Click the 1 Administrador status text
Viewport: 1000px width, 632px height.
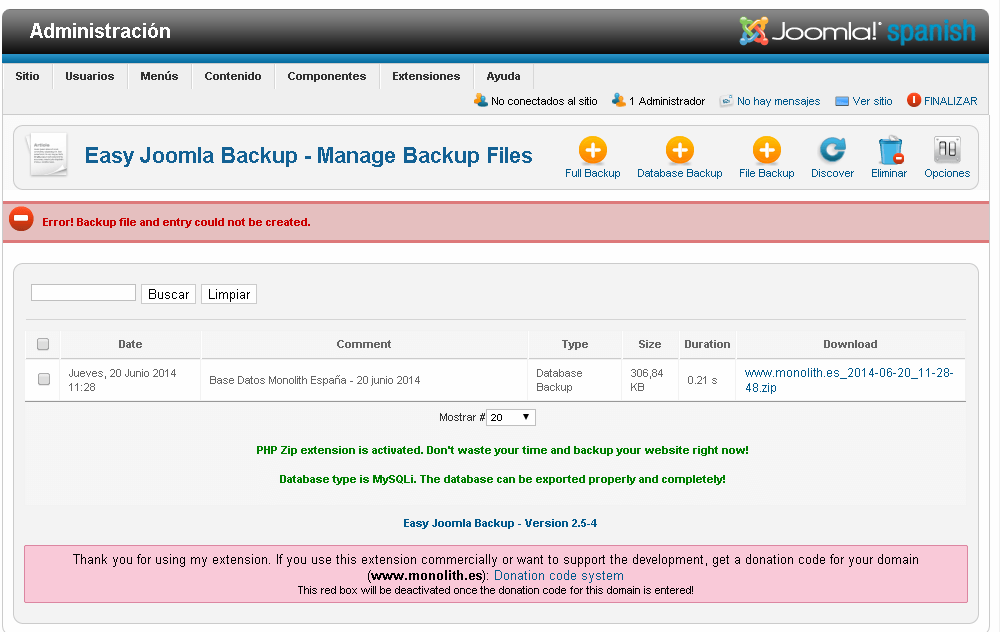coord(666,101)
